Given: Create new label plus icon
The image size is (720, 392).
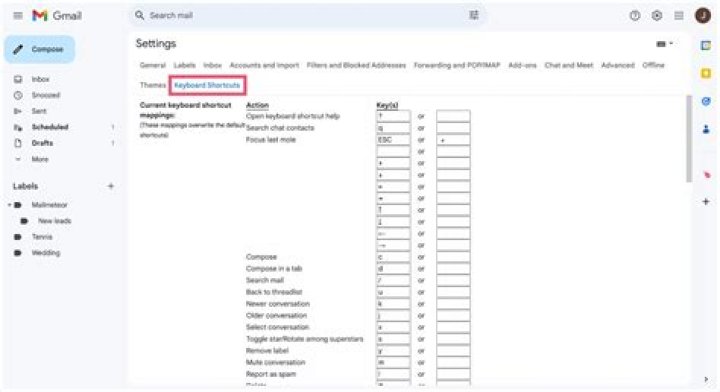Looking at the screenshot, I should point(111,186).
